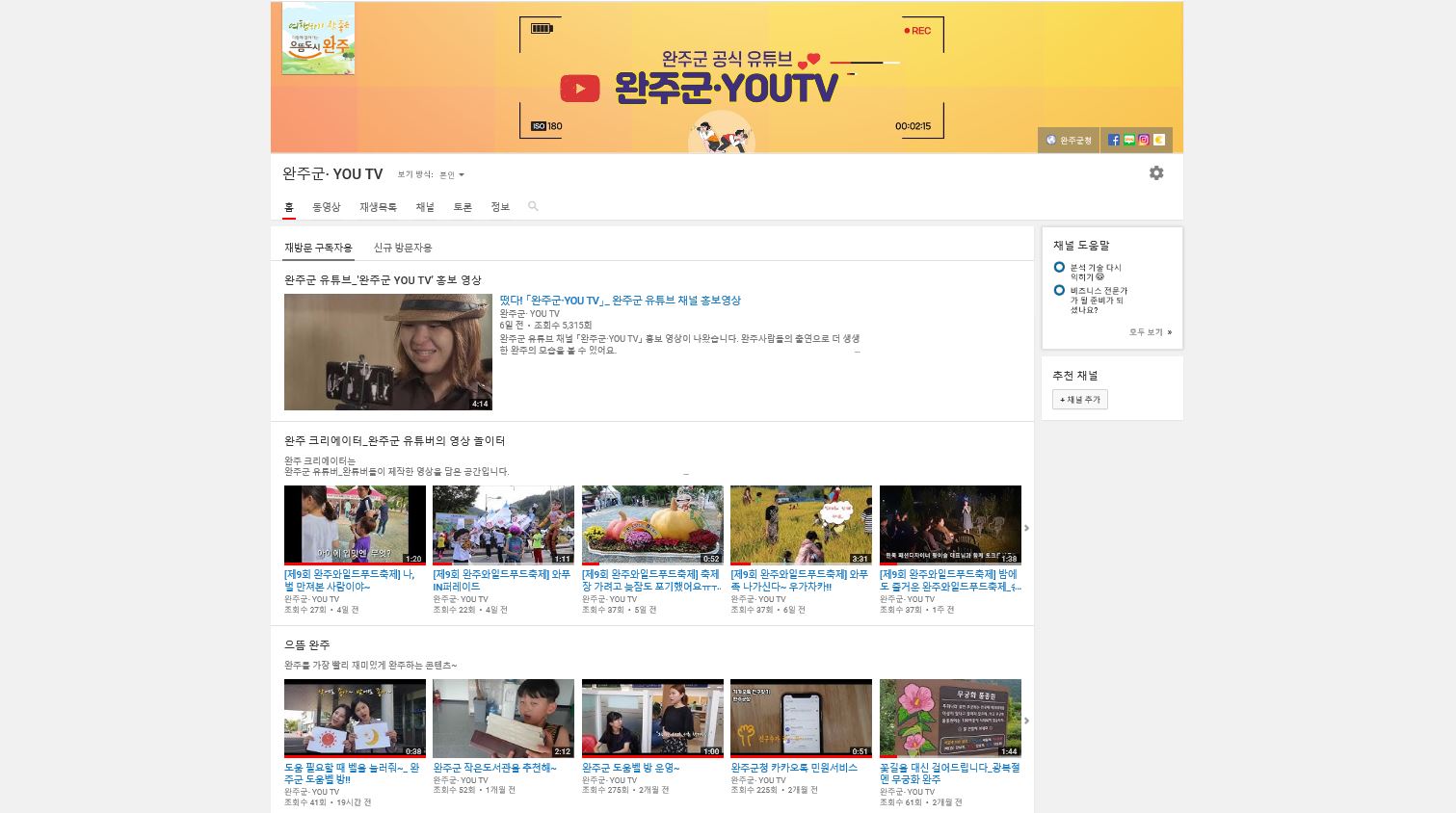The width and height of the screenshot is (1456, 813).
Task: Switch to the 채널 tab
Action: (425, 207)
